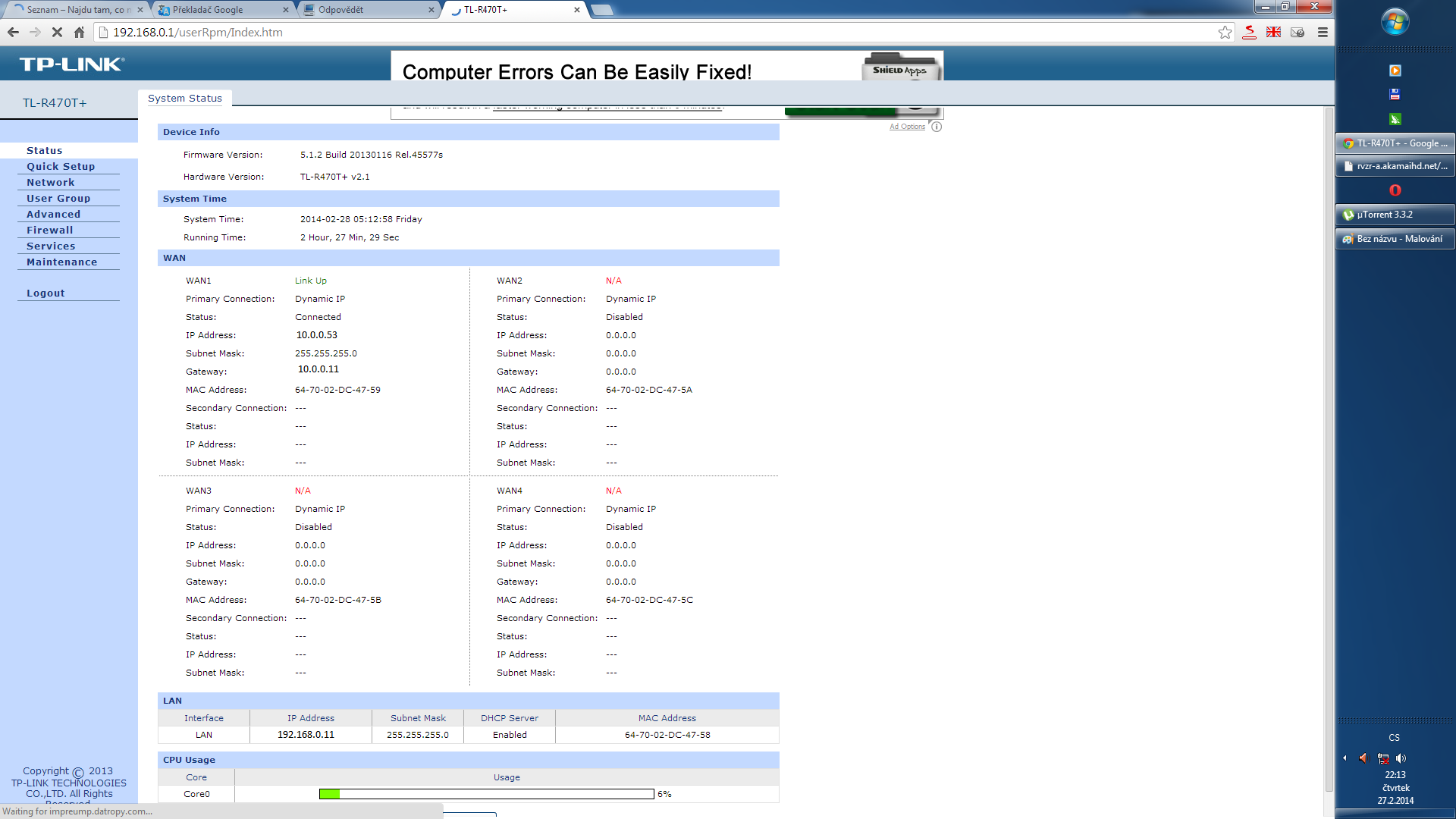1456x819 pixels.
Task: Open the Opera taskbar icon
Action: [1395, 190]
